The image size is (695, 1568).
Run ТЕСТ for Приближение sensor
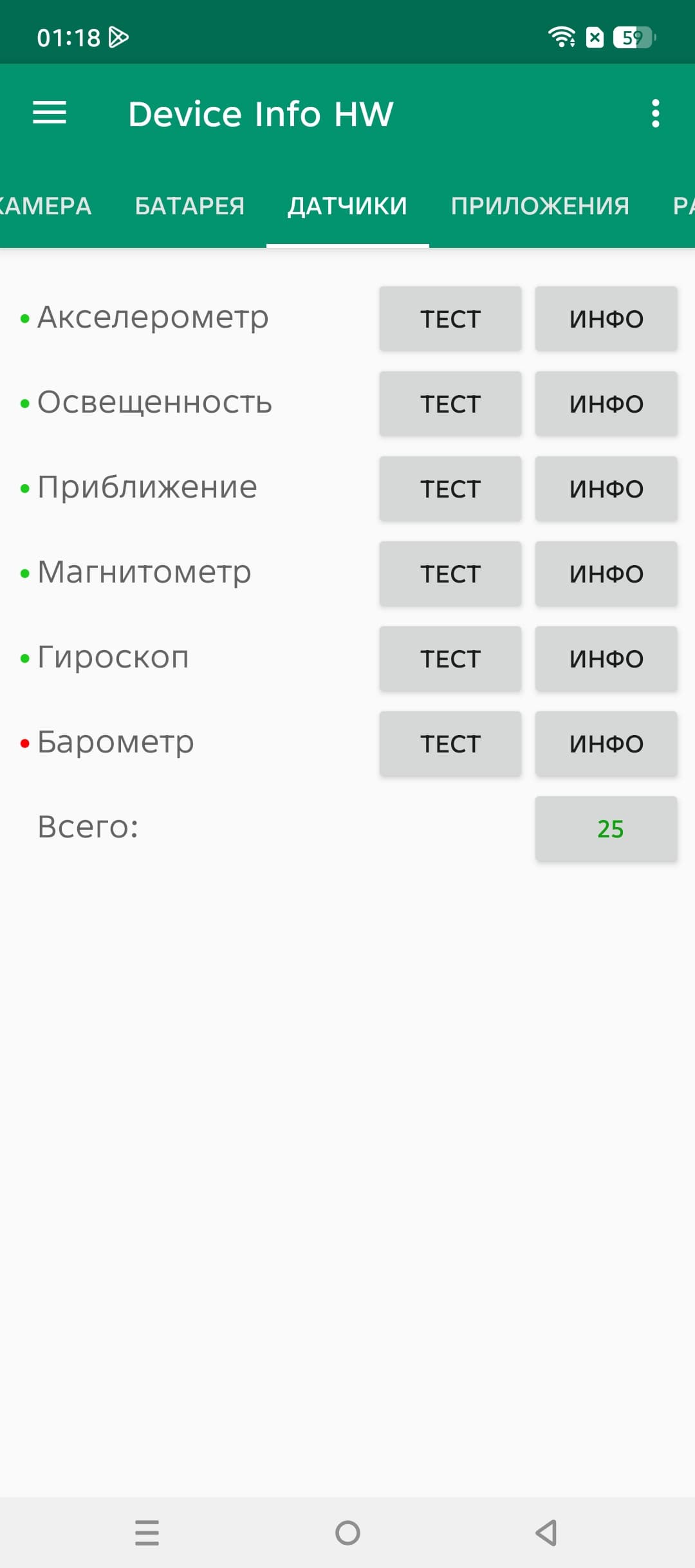[450, 489]
